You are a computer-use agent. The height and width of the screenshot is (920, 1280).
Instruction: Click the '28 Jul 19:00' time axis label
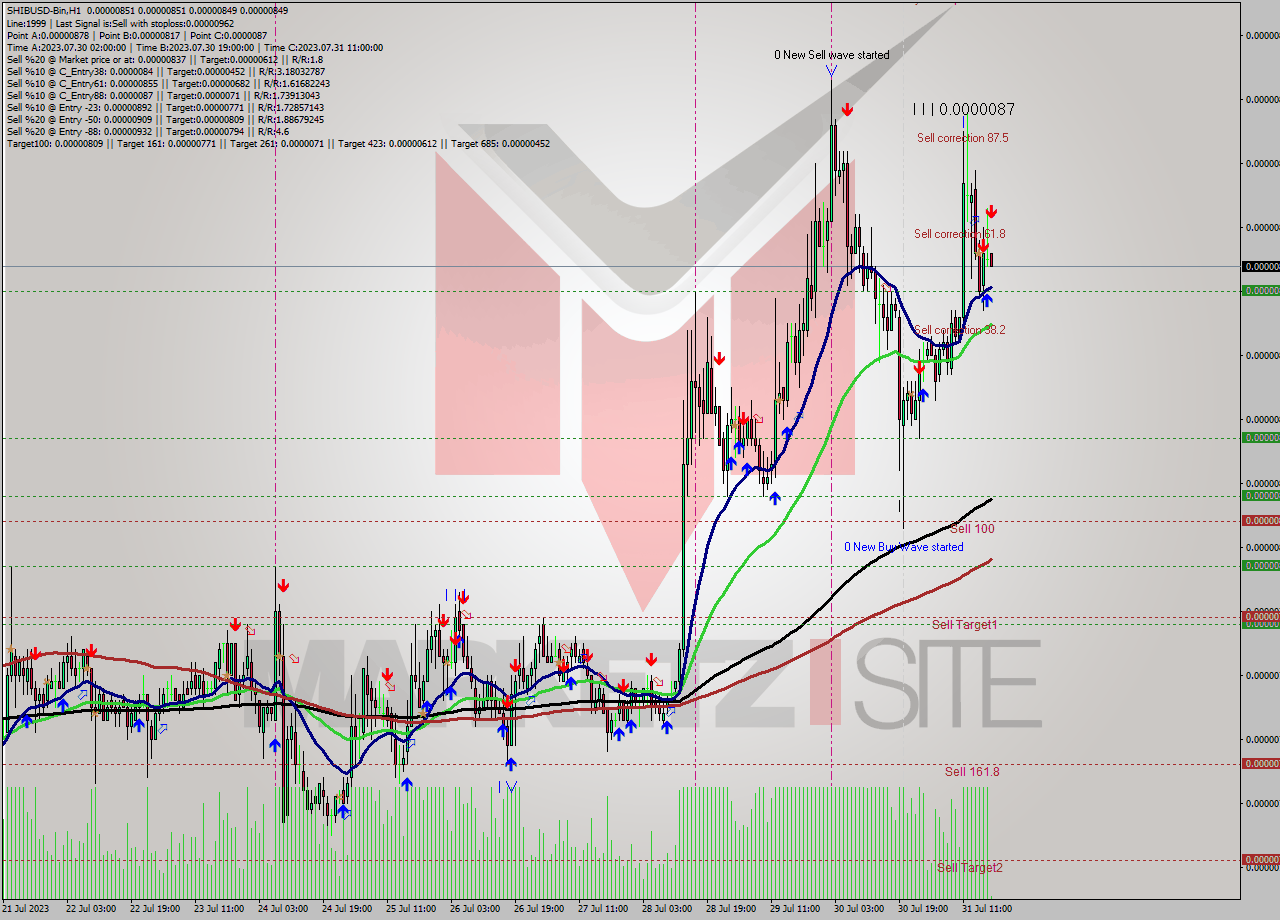coord(731,909)
